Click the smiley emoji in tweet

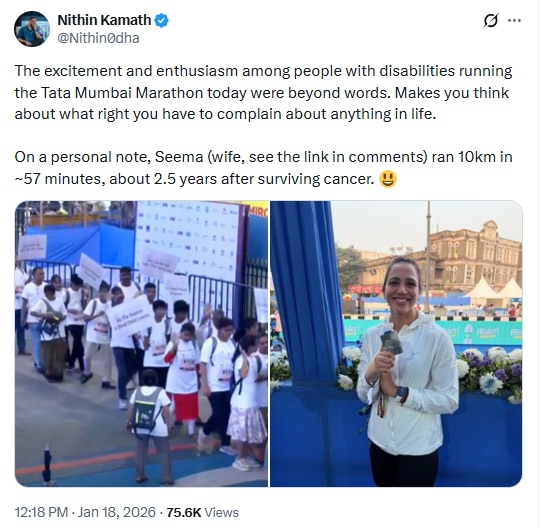click(388, 179)
